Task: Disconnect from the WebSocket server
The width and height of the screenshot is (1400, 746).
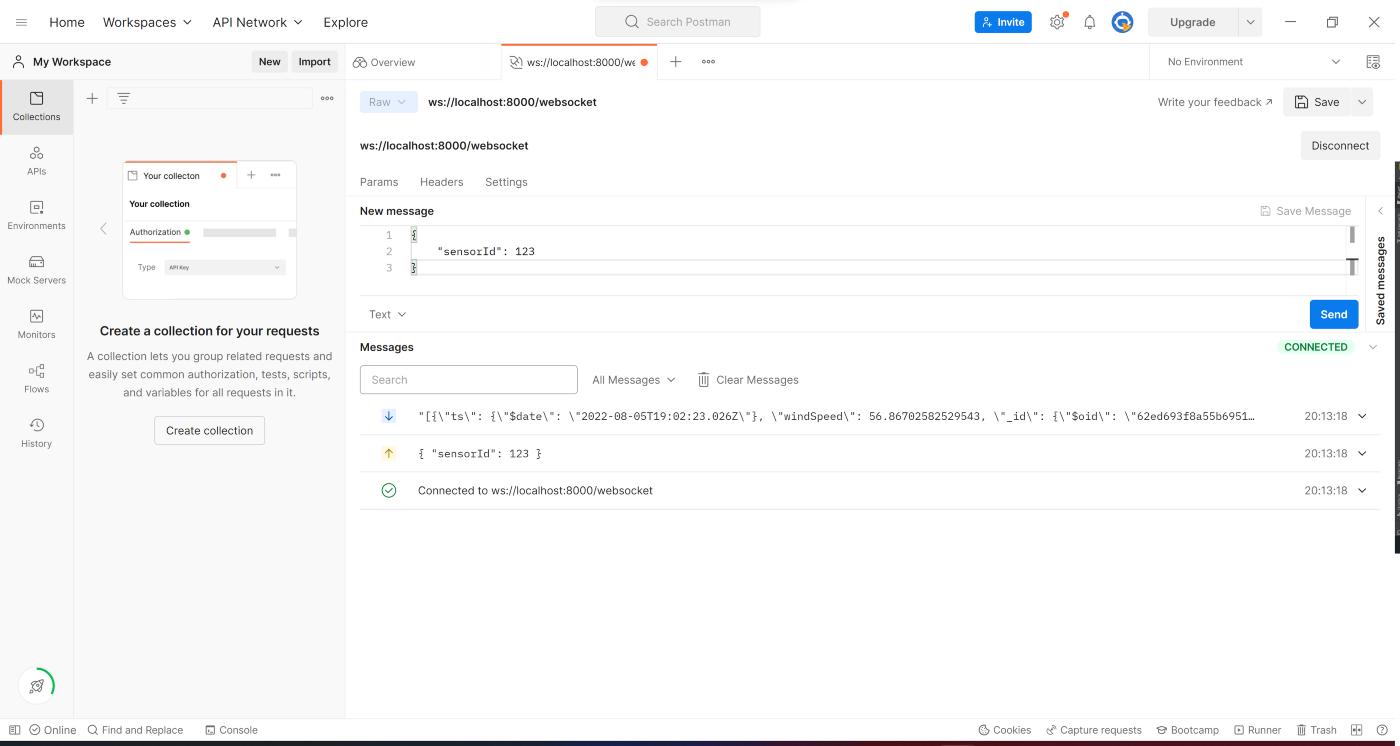Action: (x=1340, y=145)
